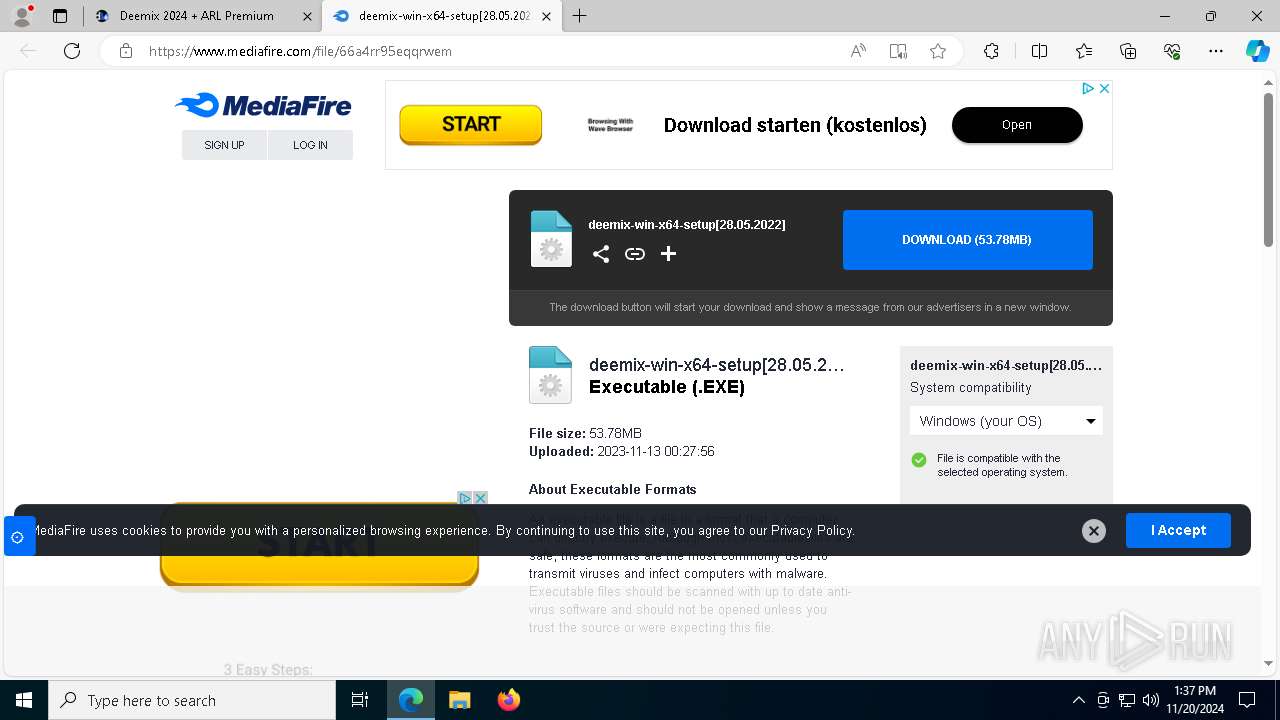Open tab actions menu icon

point(60,16)
